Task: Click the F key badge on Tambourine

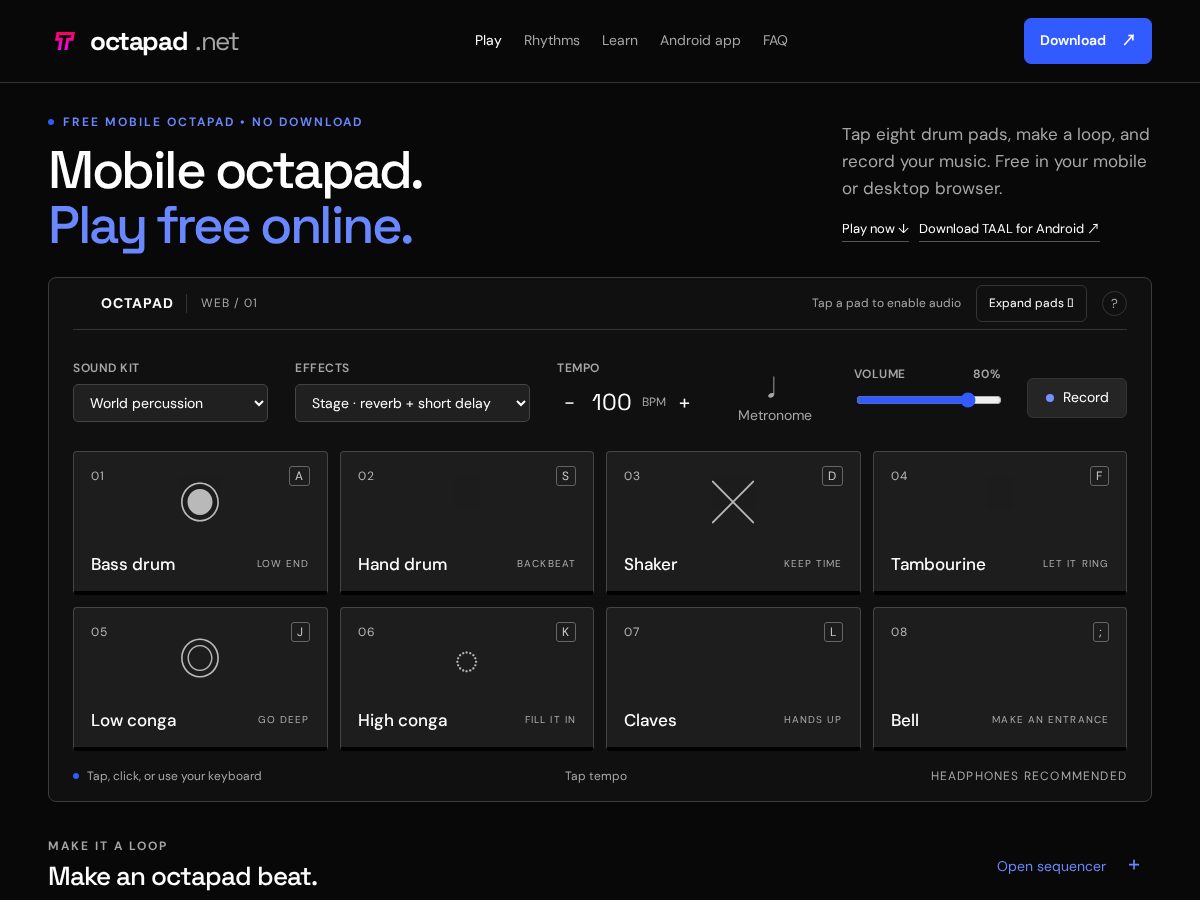Action: pos(1099,476)
